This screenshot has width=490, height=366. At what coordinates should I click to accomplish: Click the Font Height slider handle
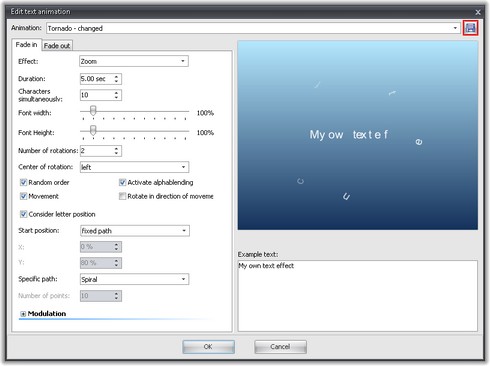pyautogui.click(x=93, y=130)
